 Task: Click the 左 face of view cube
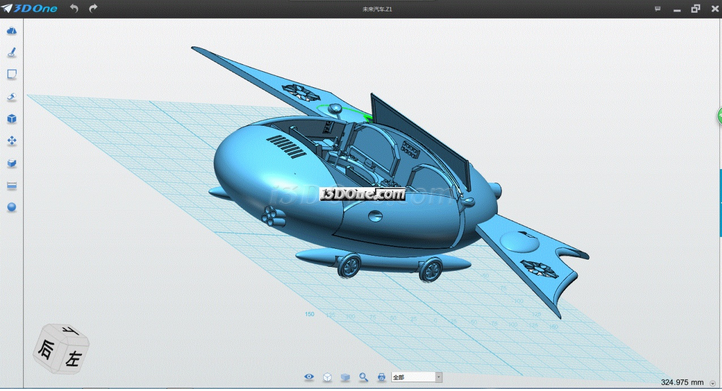click(x=73, y=357)
